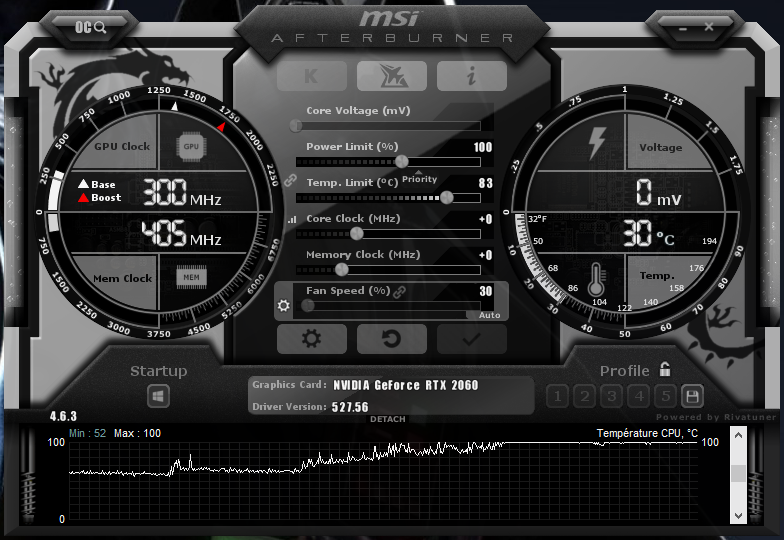Toggle the profile lock icon
Image resolution: width=784 pixels, height=540 pixels.
click(x=664, y=369)
